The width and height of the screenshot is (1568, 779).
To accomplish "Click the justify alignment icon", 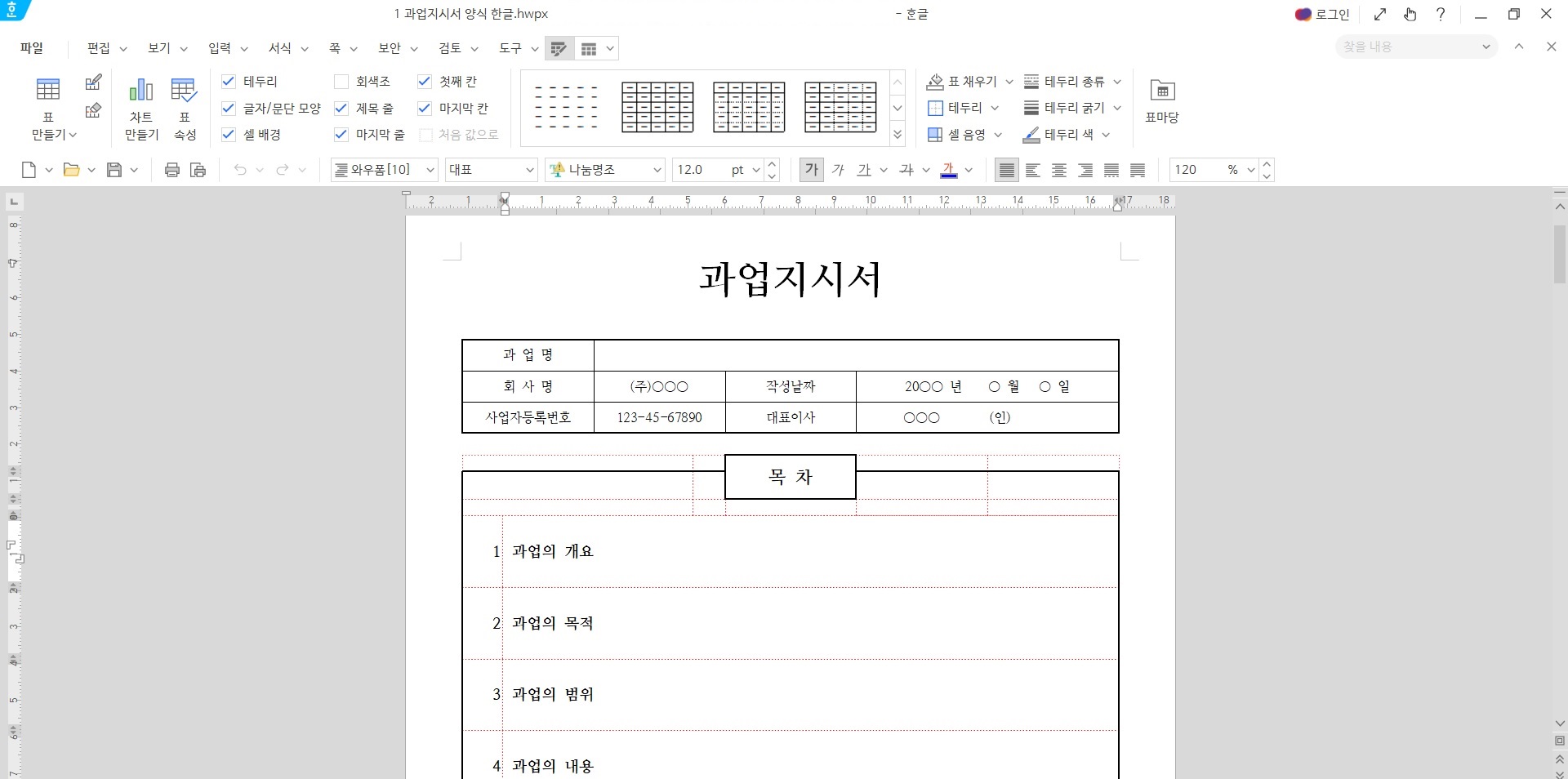I will click(1007, 170).
